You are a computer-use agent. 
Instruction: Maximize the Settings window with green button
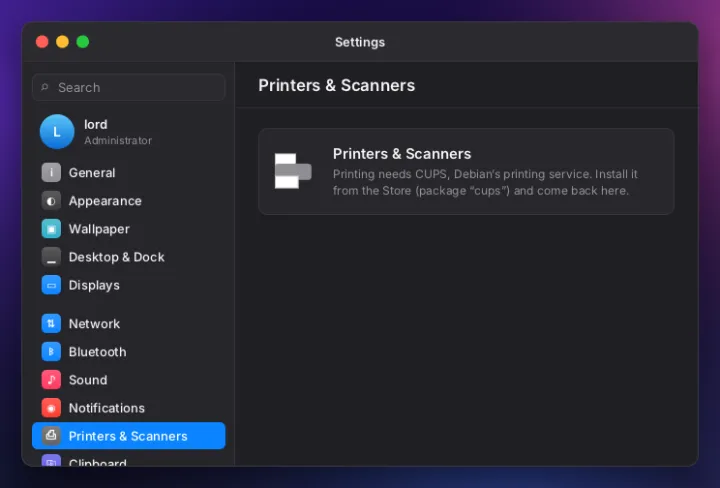pyautogui.click(x=83, y=42)
